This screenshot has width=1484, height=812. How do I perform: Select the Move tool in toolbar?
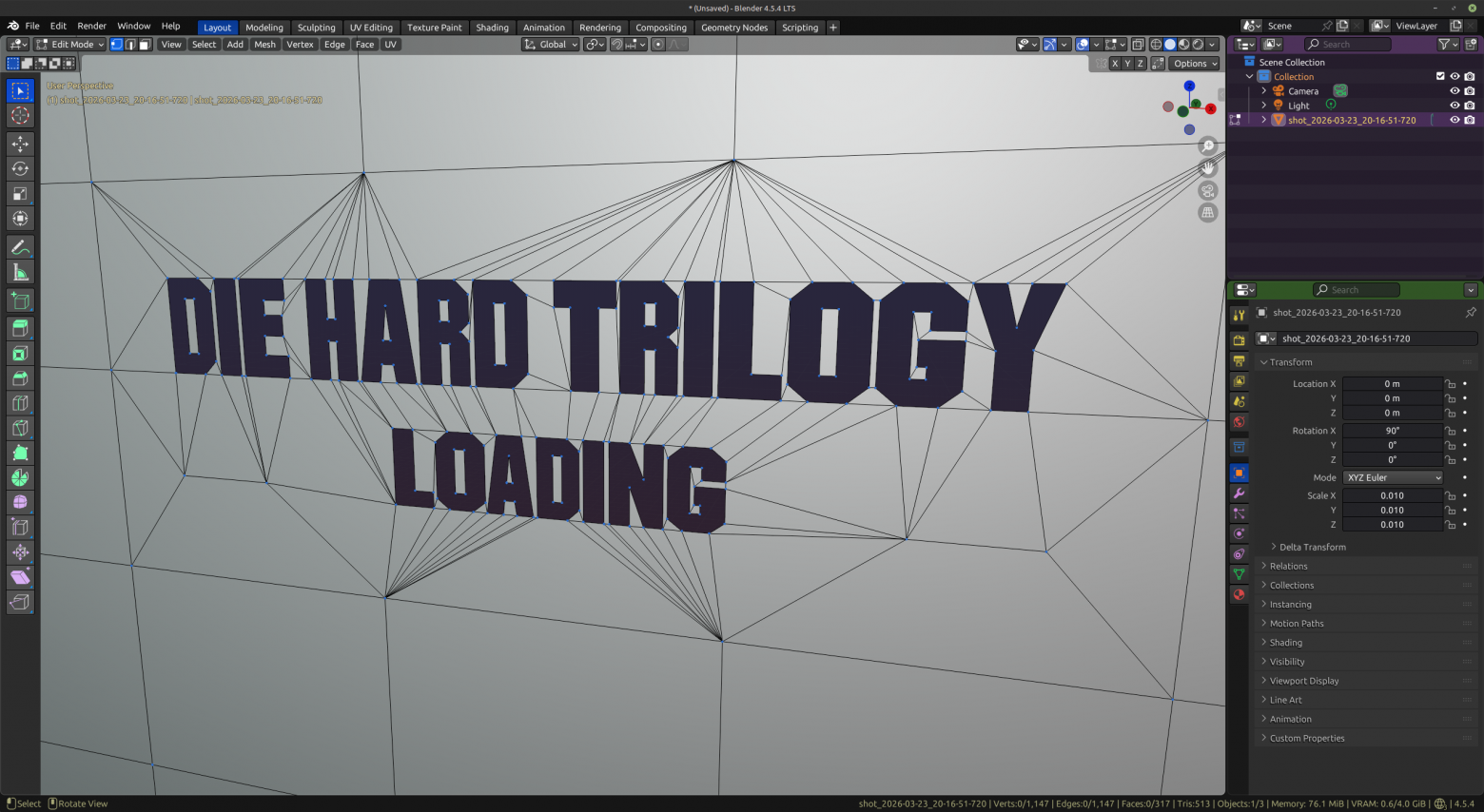[20, 144]
